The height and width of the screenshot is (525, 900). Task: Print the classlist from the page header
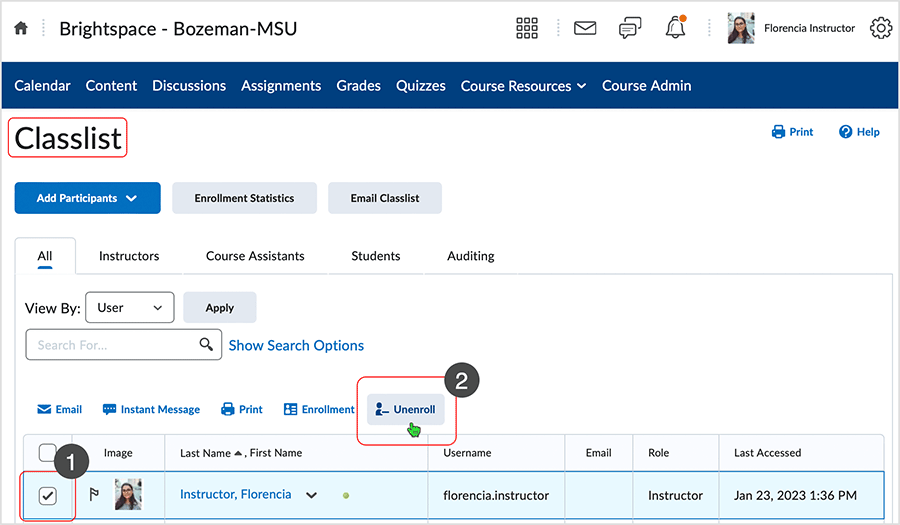pos(792,132)
